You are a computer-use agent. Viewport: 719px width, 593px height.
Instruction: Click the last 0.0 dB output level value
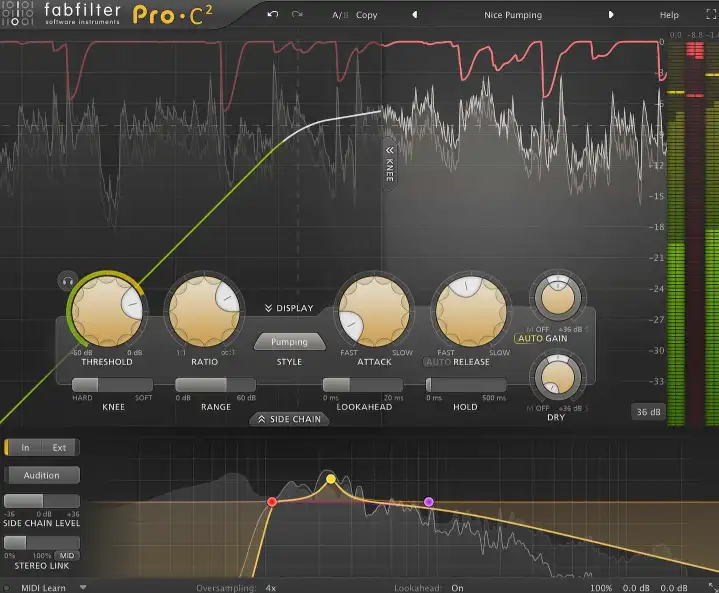click(674, 588)
